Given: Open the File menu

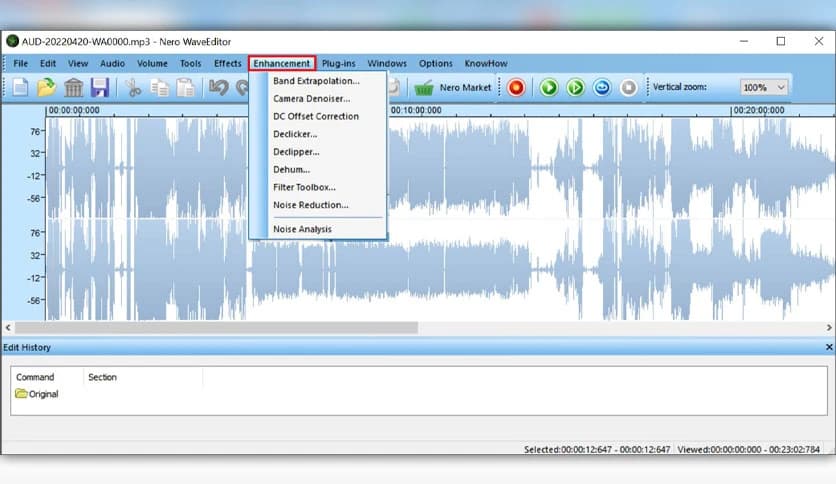Looking at the screenshot, I should point(21,63).
